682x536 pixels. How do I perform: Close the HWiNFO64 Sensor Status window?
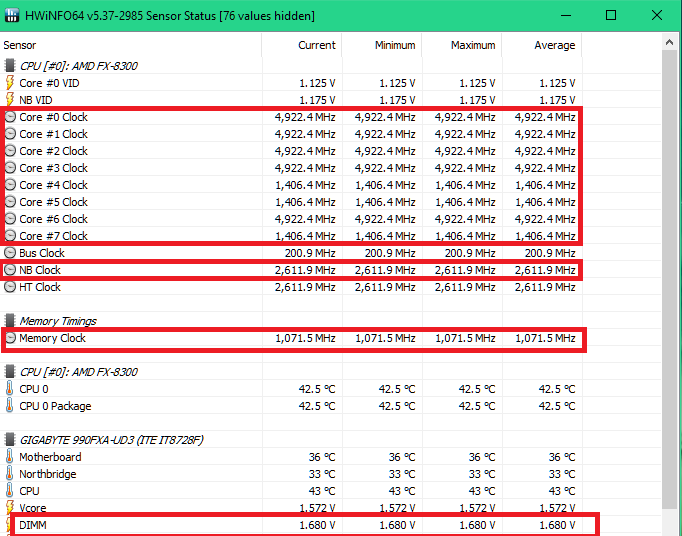pyautogui.click(x=657, y=16)
